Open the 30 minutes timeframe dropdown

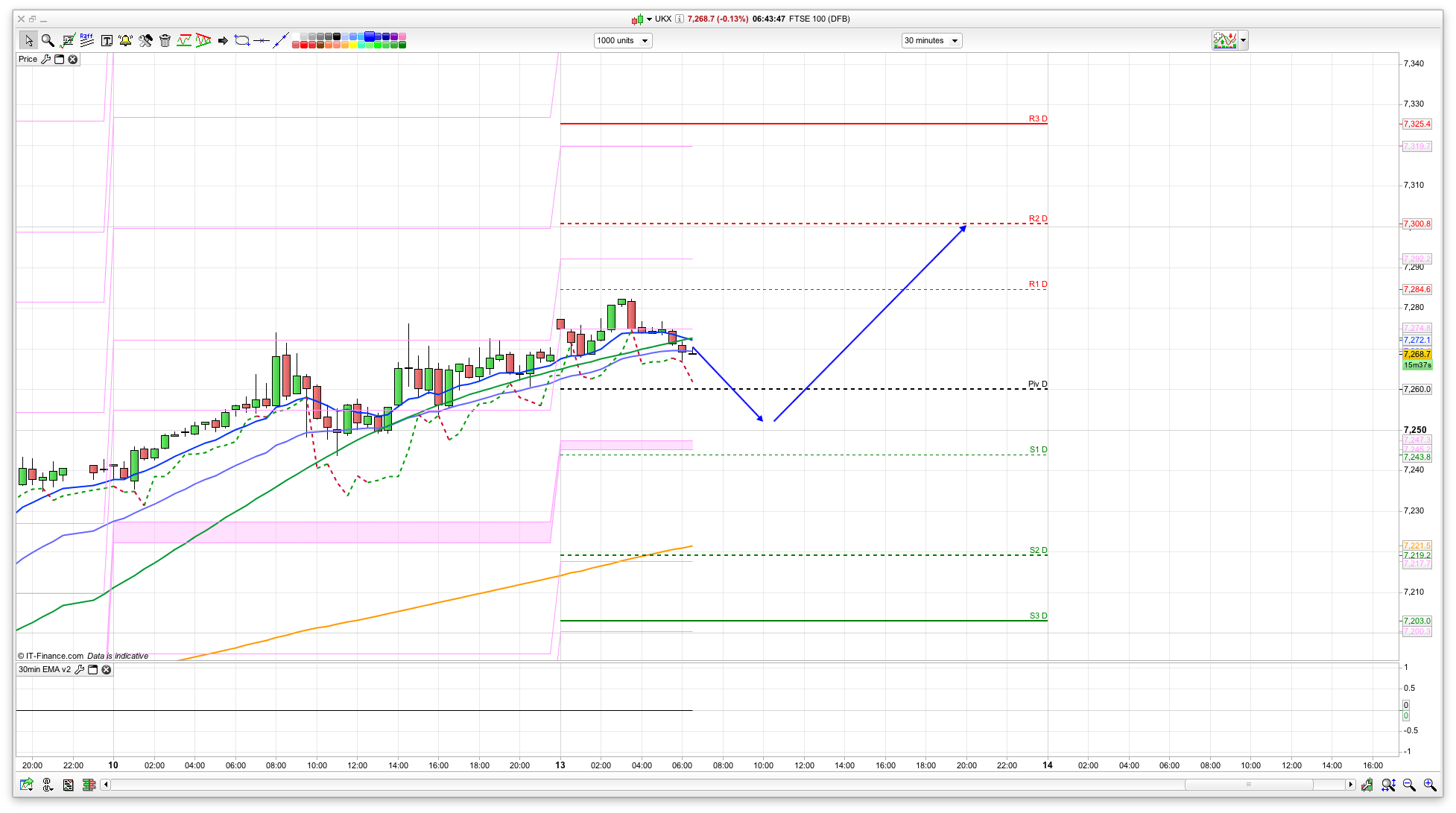(931, 40)
